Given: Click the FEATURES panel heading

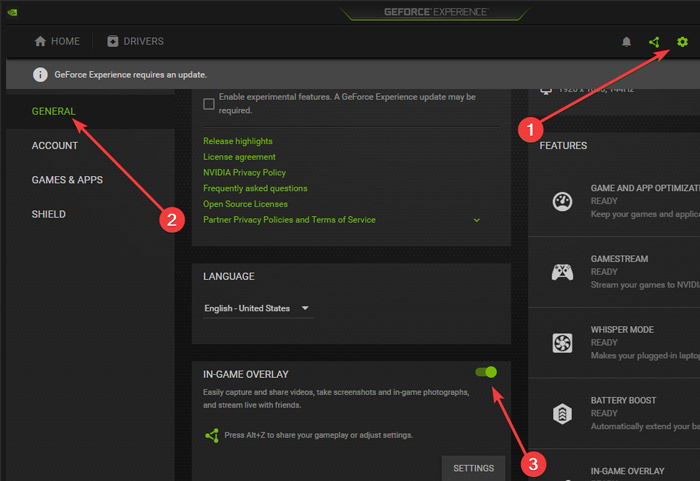Looking at the screenshot, I should (x=563, y=146).
